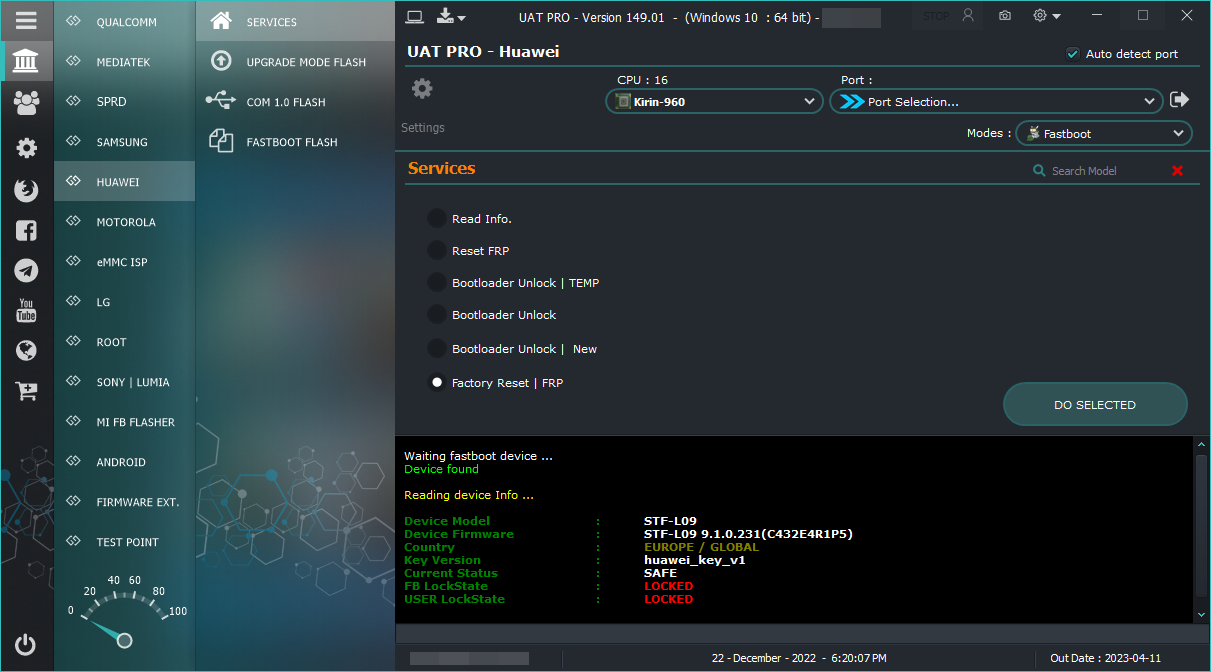Click the Upgrade Mode Flash upload icon
Viewport: 1211px width, 672px height.
coord(221,61)
